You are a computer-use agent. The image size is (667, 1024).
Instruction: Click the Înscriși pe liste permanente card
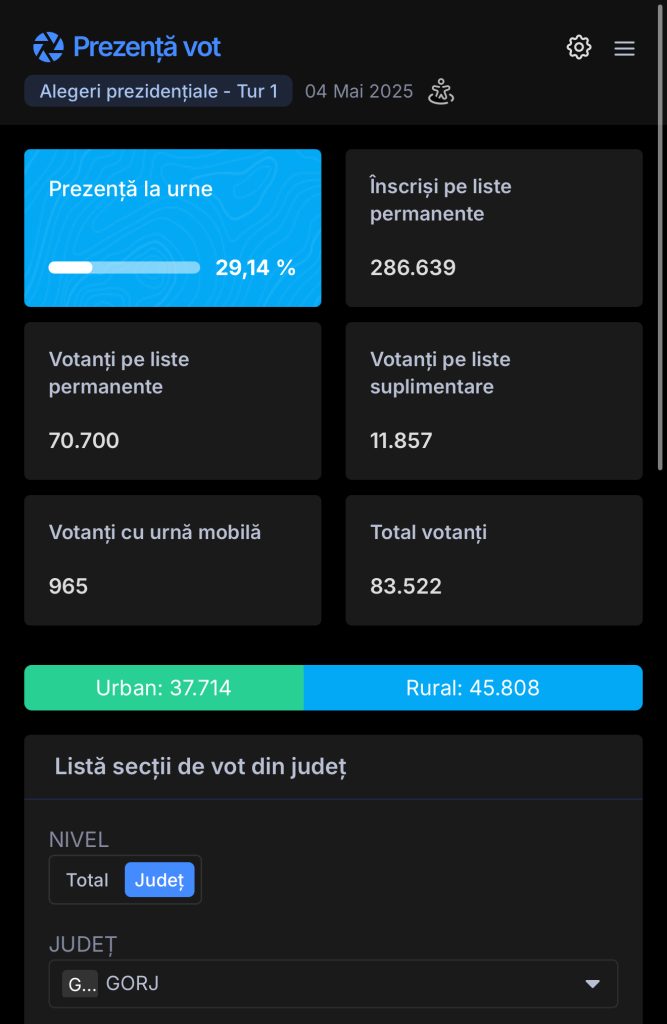coord(494,228)
